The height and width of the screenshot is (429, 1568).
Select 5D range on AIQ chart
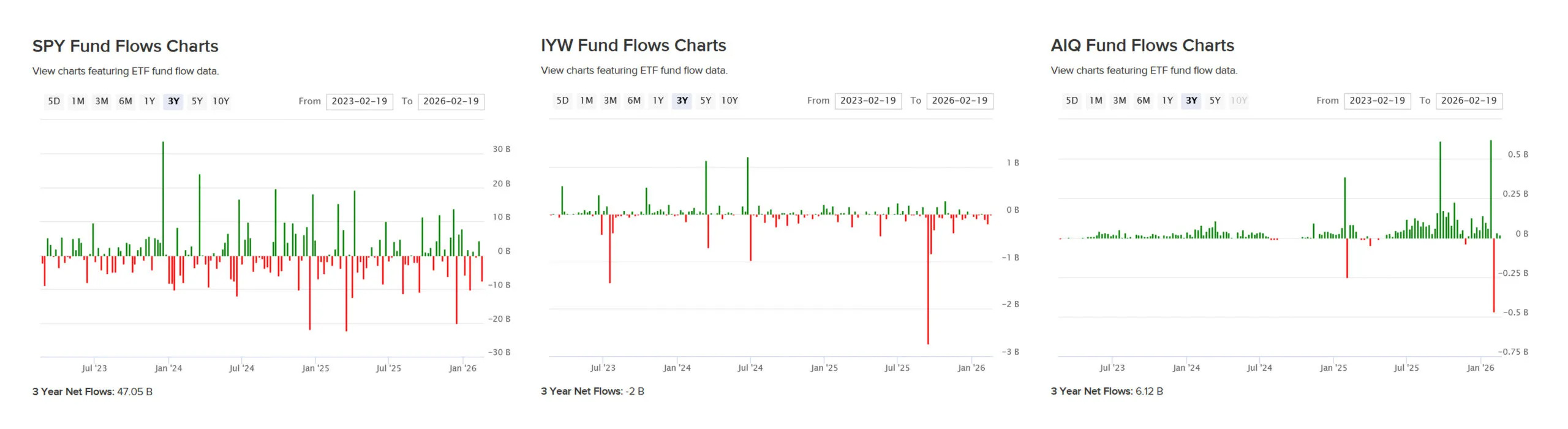click(1072, 101)
